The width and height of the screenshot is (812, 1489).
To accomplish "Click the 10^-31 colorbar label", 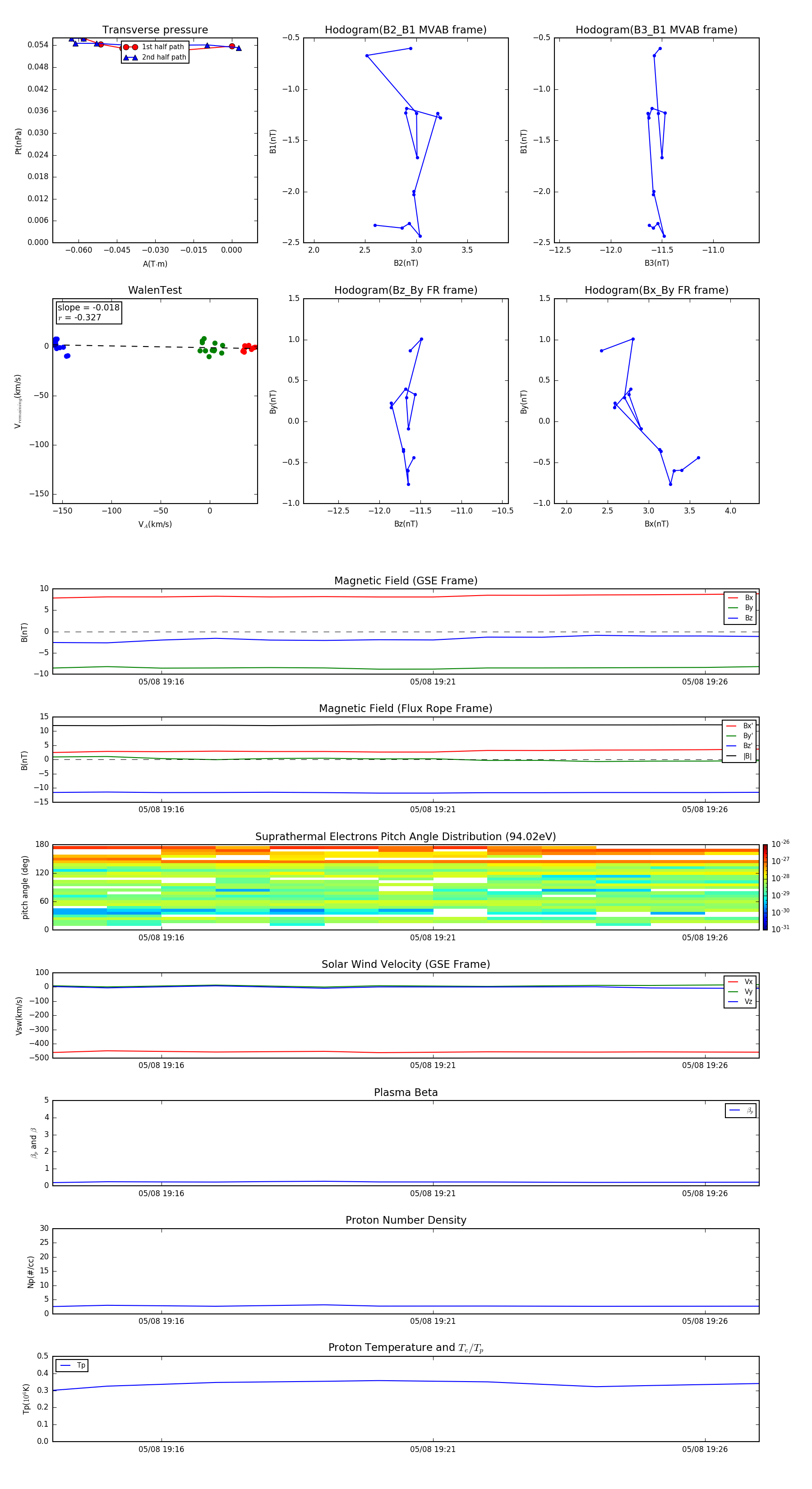I will coord(780,929).
